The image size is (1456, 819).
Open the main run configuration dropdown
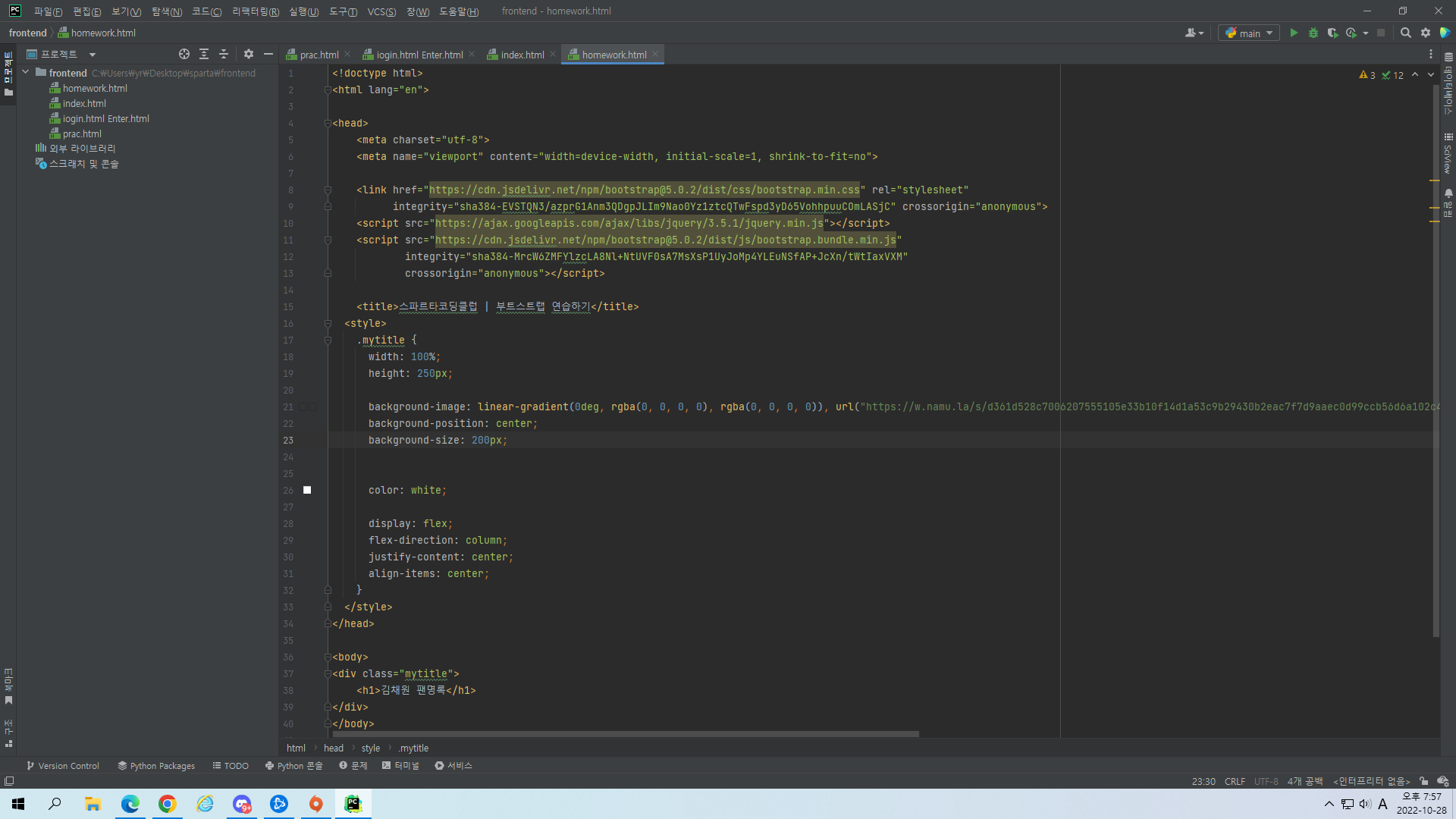[x=1248, y=33]
